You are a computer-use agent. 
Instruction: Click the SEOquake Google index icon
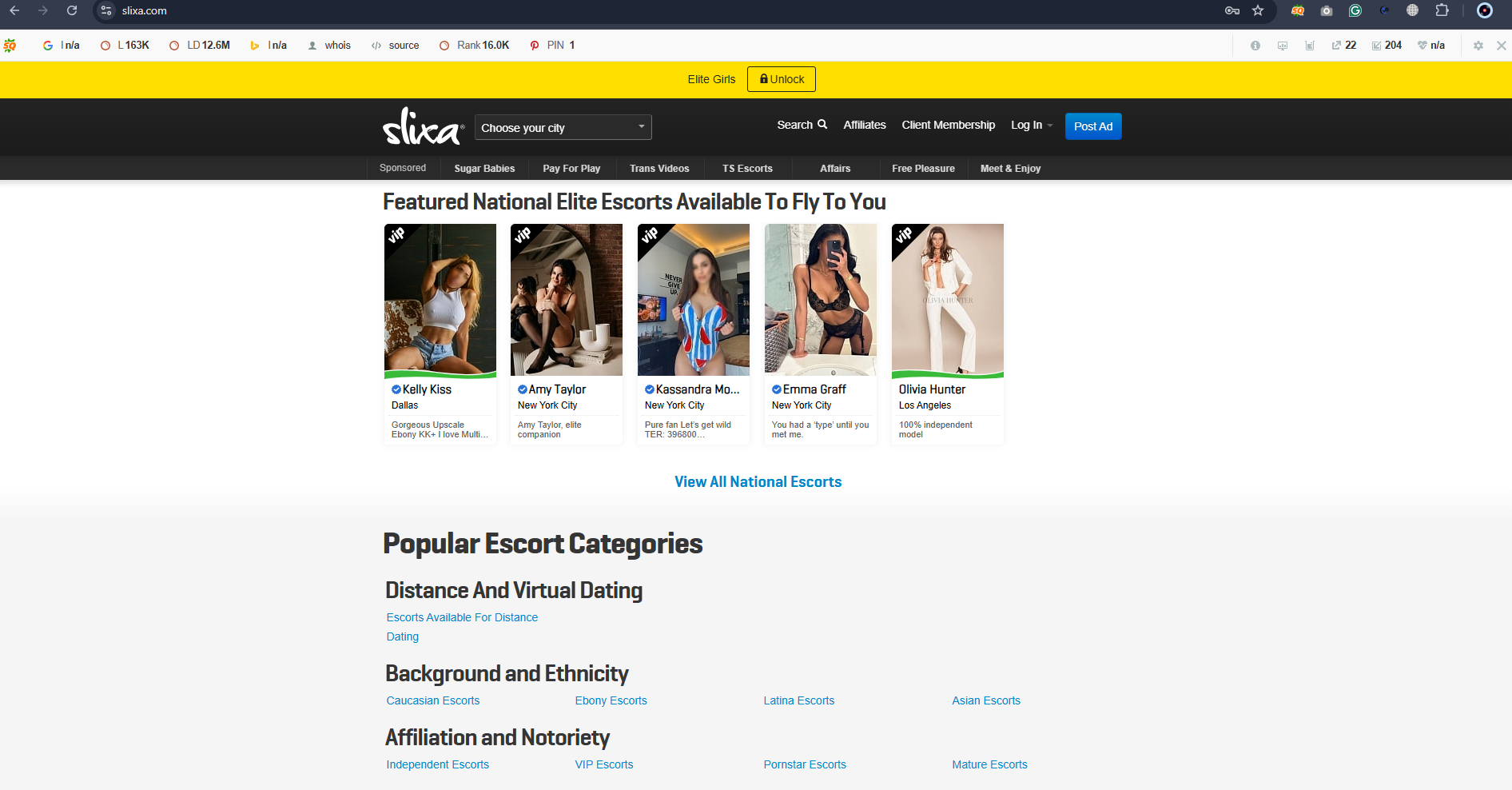48,45
